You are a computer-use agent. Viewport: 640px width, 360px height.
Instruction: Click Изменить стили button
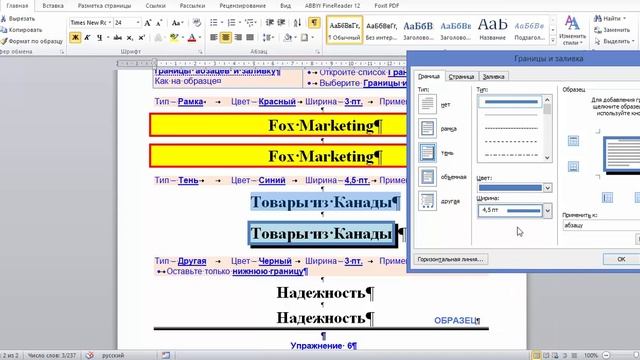[572, 30]
